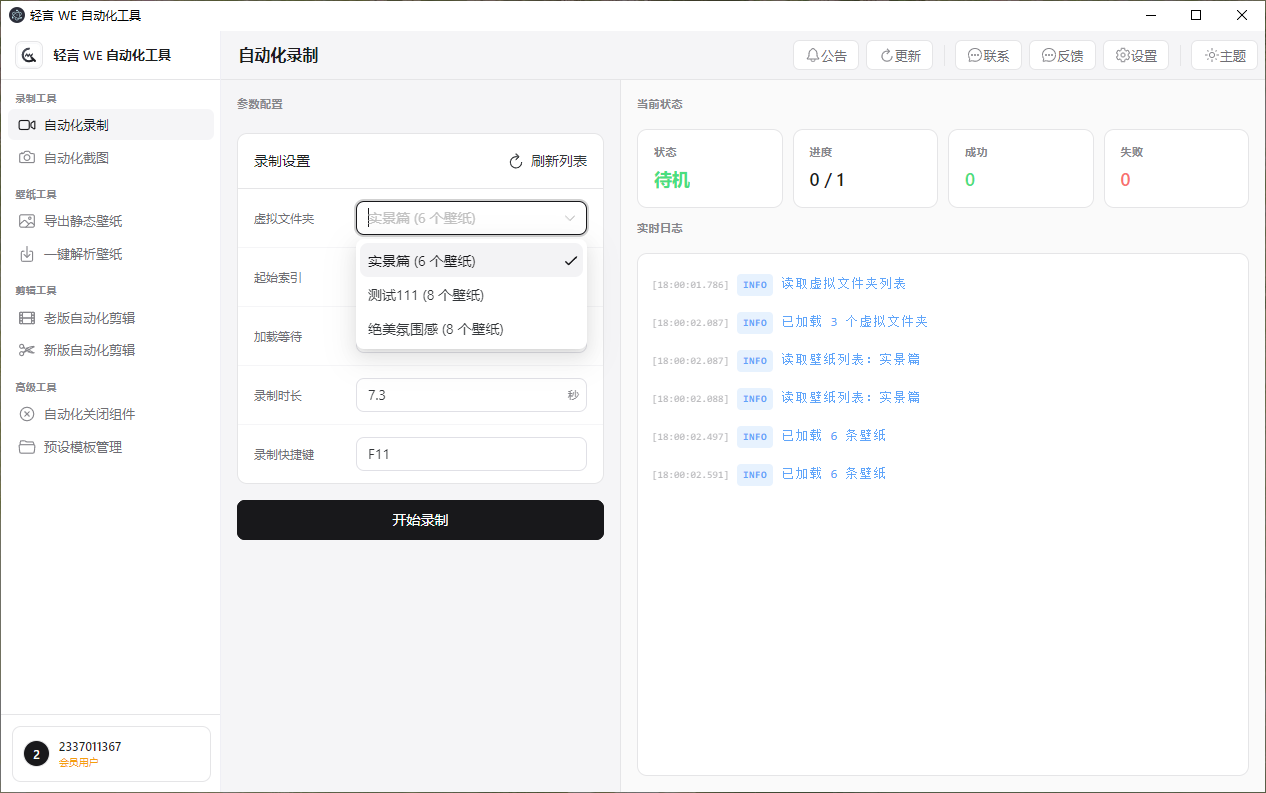Screen dimensions: 1266x793
Task: Click 刷新列表 to refresh the list
Action: [547, 160]
